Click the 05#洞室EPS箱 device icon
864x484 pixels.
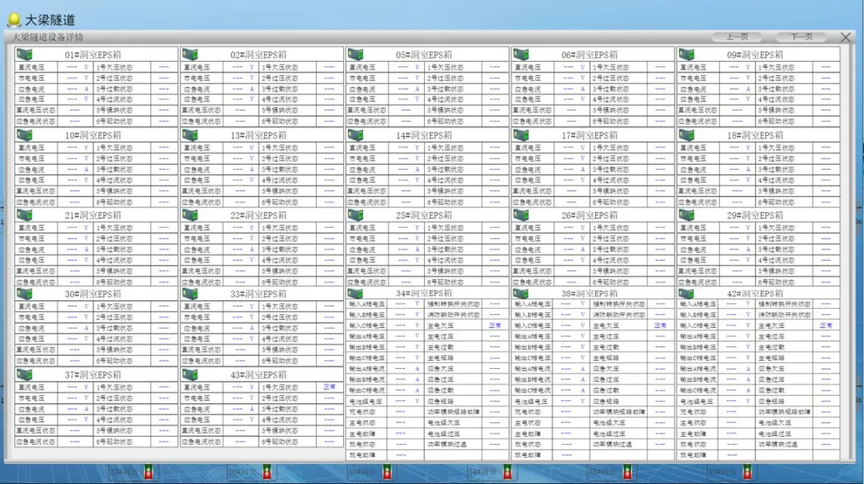click(355, 55)
